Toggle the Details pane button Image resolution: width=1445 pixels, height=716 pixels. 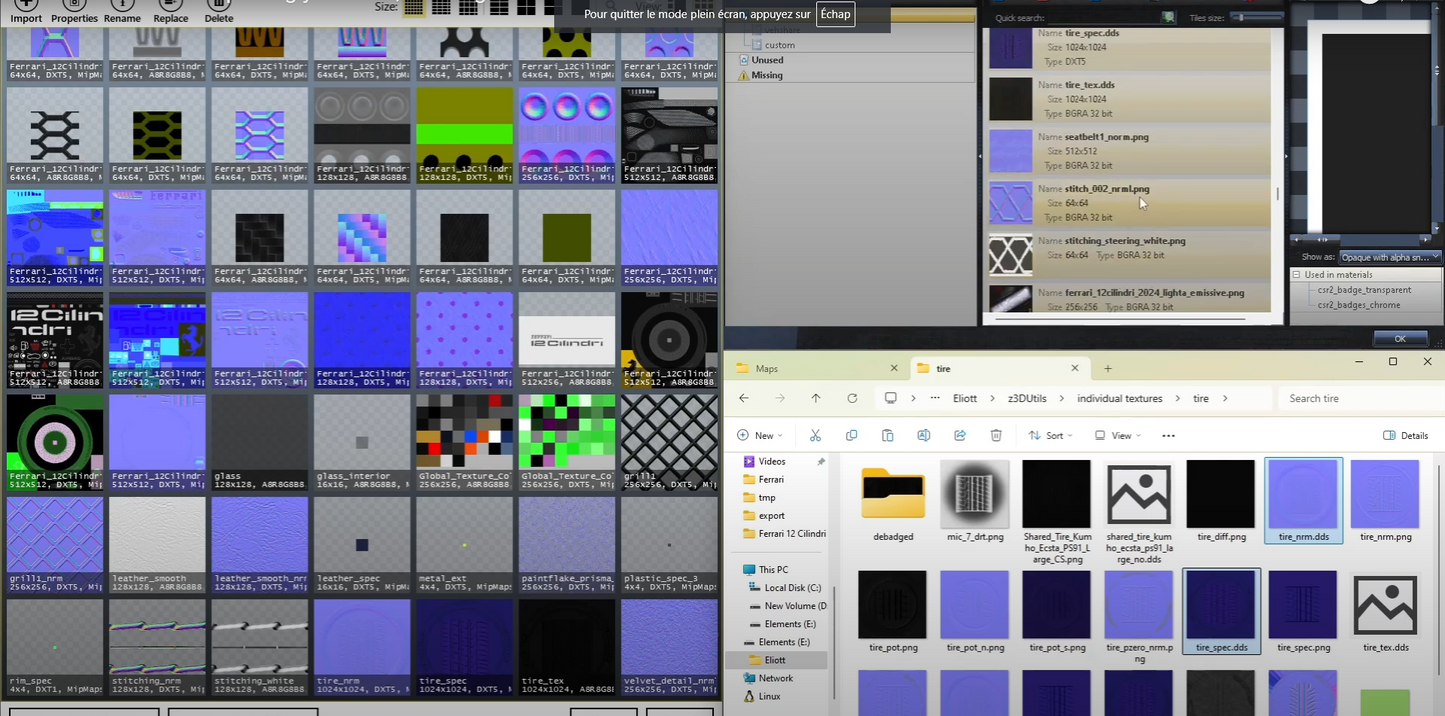tap(1405, 435)
